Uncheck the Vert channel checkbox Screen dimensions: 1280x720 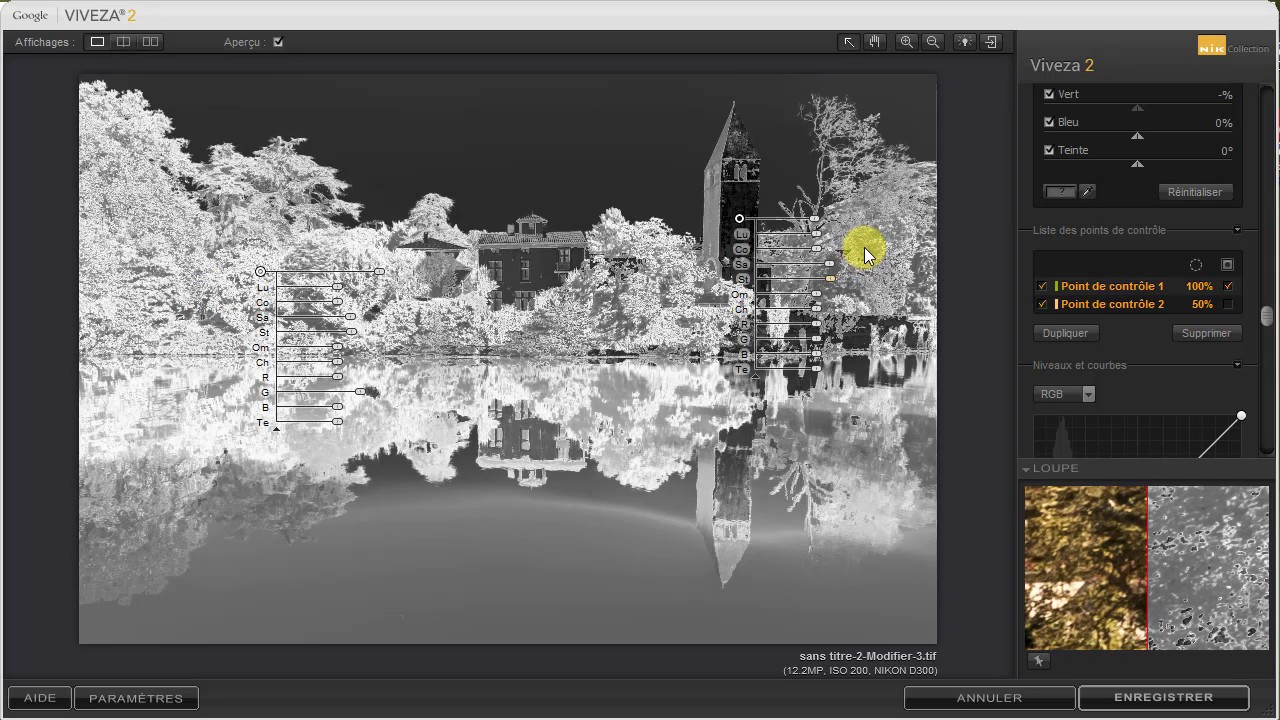coord(1049,94)
